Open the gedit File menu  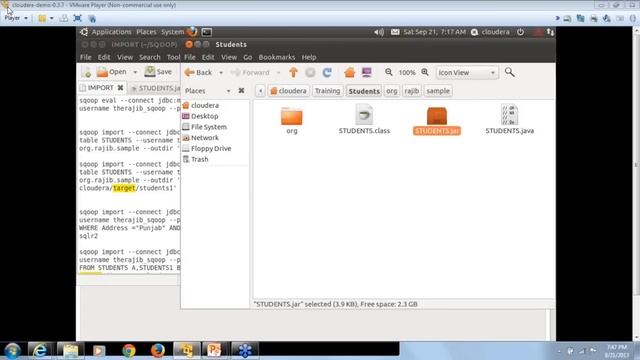(x=86, y=57)
